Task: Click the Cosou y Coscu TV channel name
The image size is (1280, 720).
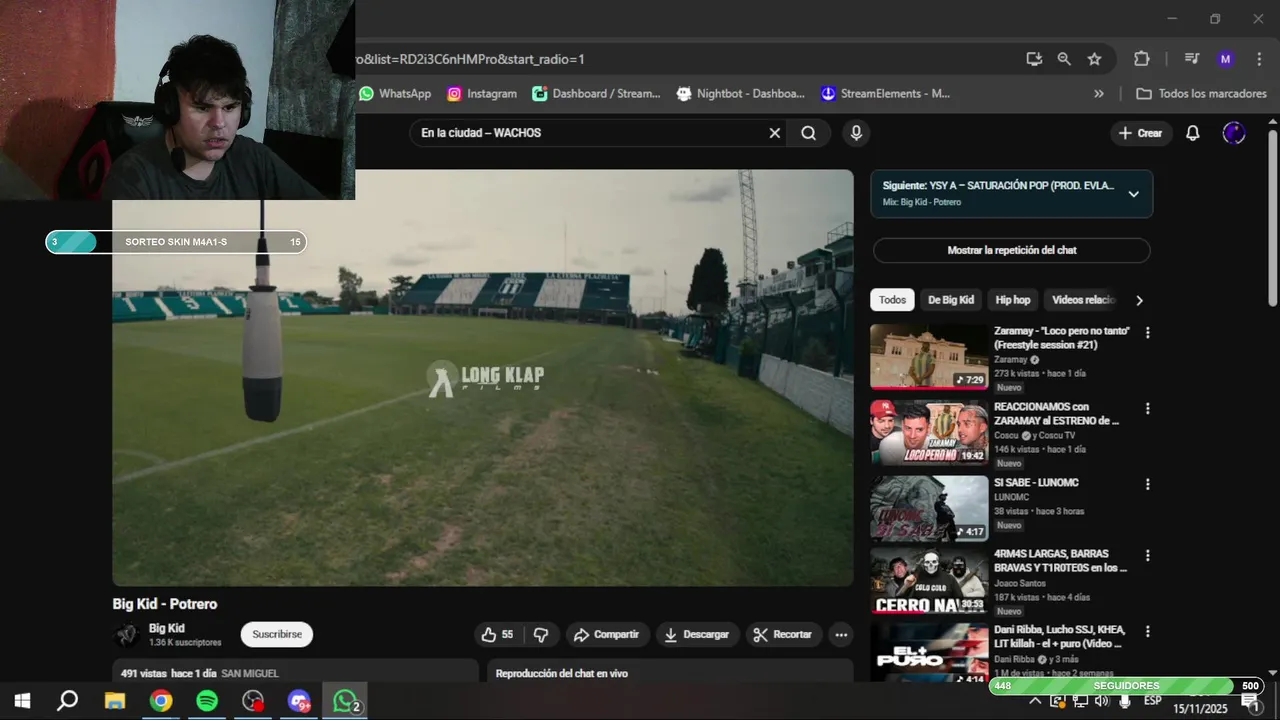Action: point(1034,435)
